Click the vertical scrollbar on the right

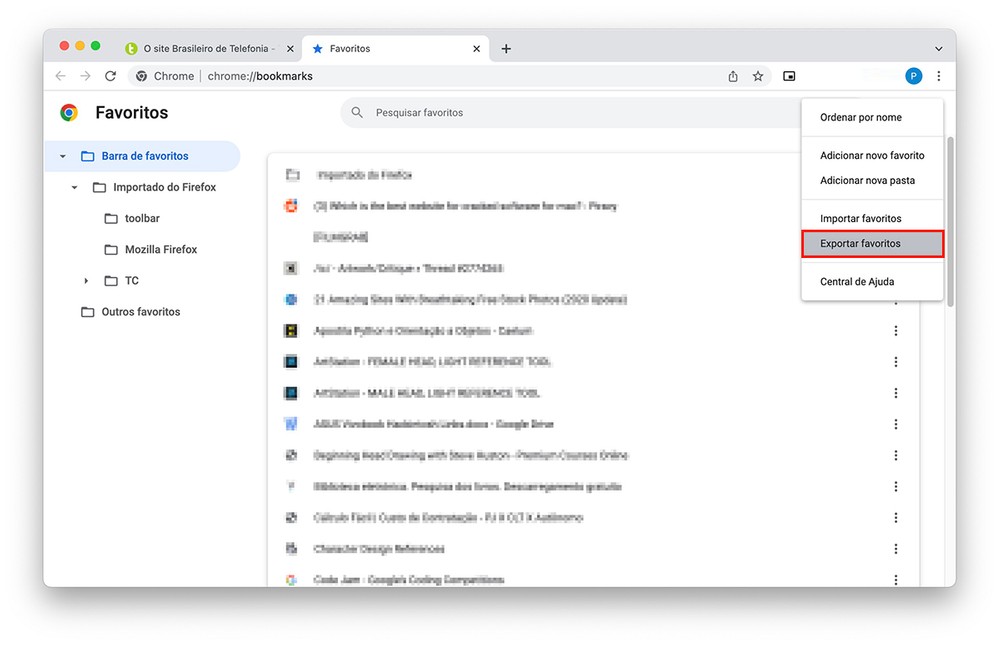point(950,220)
